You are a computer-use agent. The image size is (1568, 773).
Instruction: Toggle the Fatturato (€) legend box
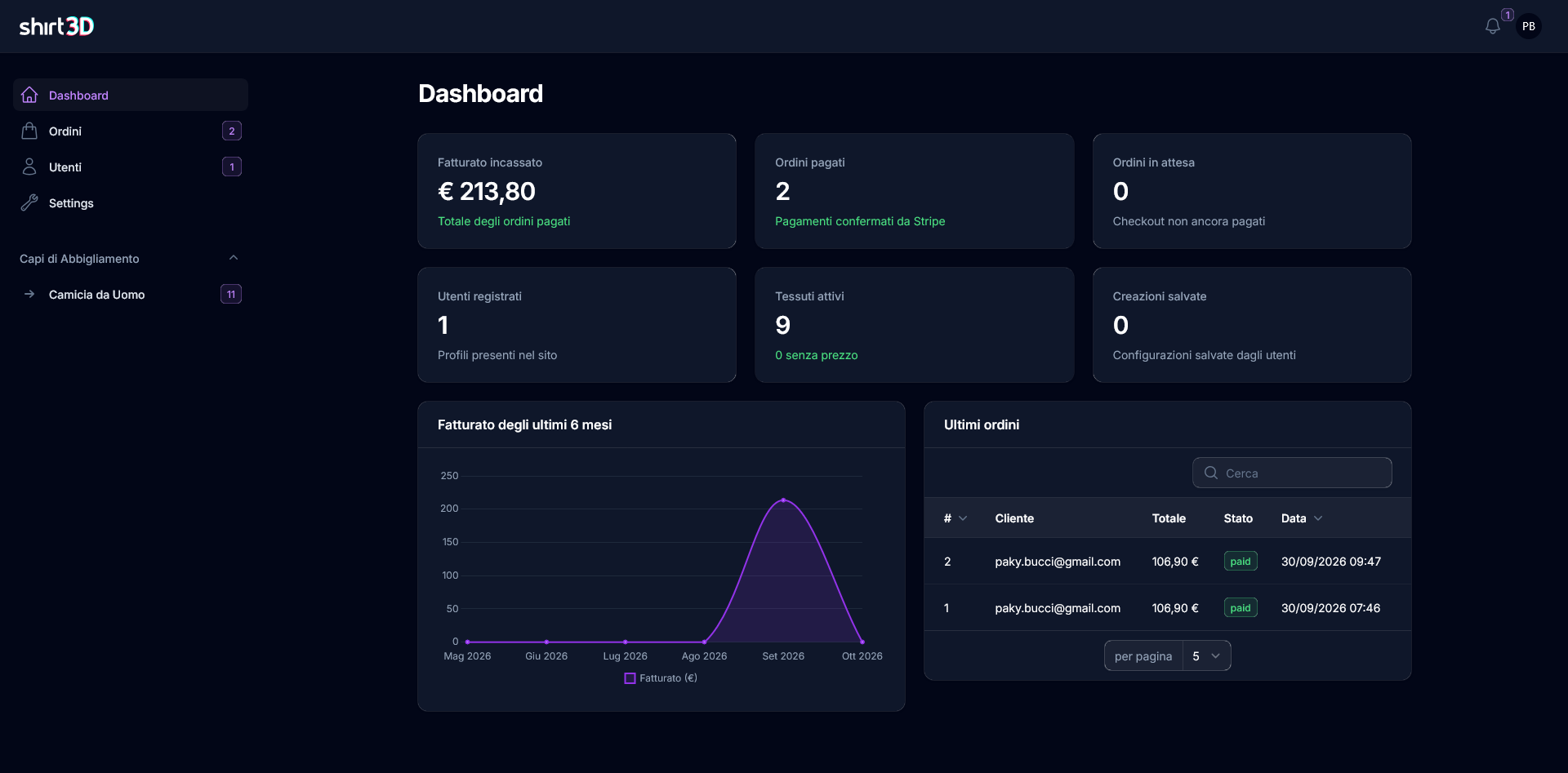click(630, 678)
